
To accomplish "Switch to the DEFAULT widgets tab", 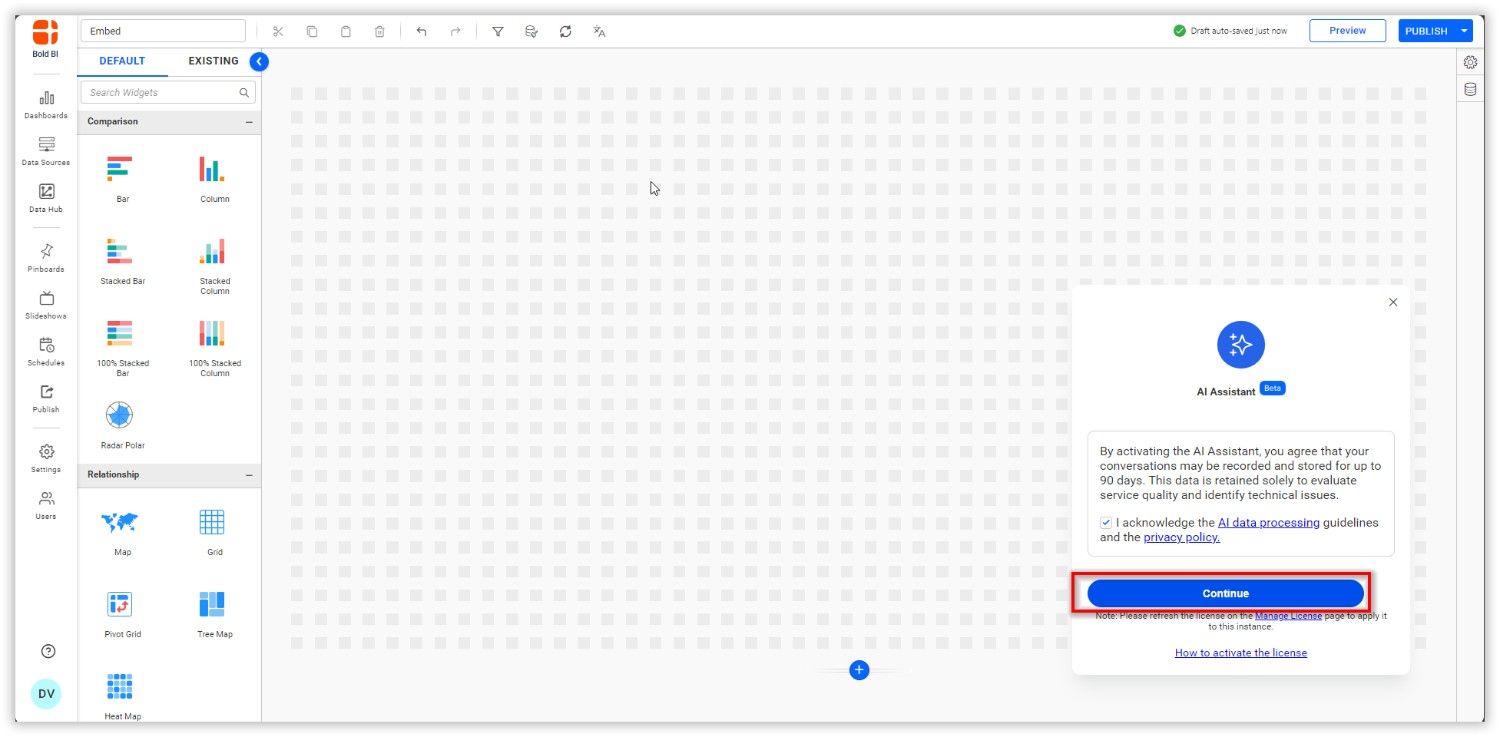I will tap(122, 61).
